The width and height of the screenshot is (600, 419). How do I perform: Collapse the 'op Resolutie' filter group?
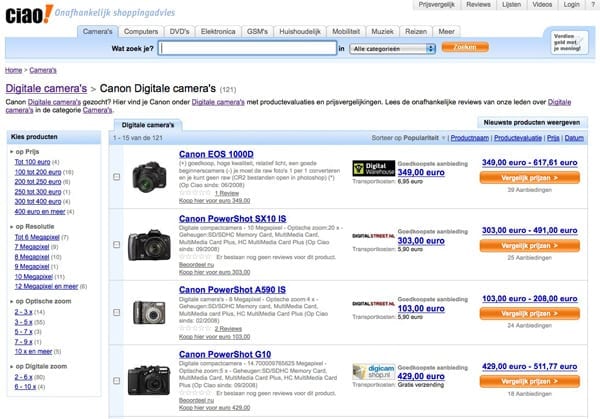12,227
